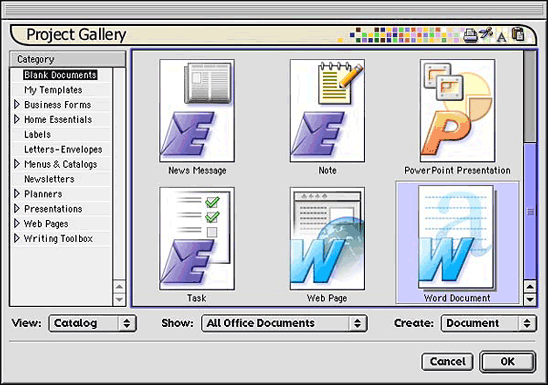
Task: Expand the Business Forms category
Action: click(x=16, y=104)
